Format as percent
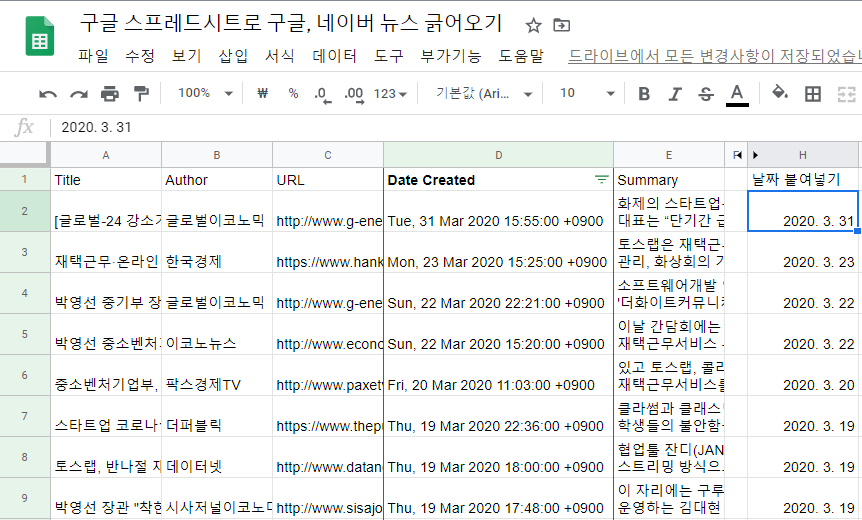Viewport: 862px width, 520px height. tap(294, 93)
